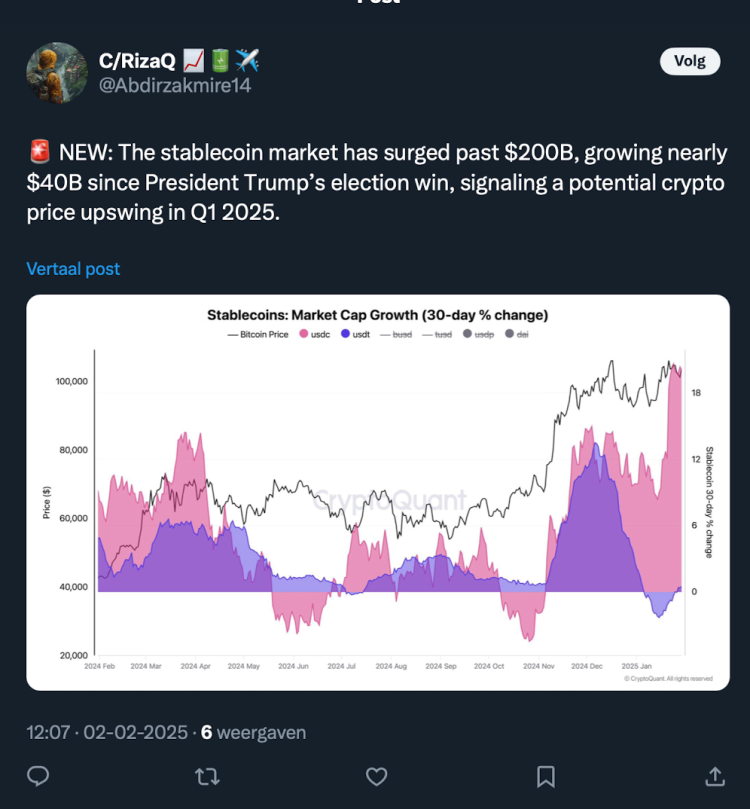
Task: Click the 6 weergaven view count
Action: [253, 732]
